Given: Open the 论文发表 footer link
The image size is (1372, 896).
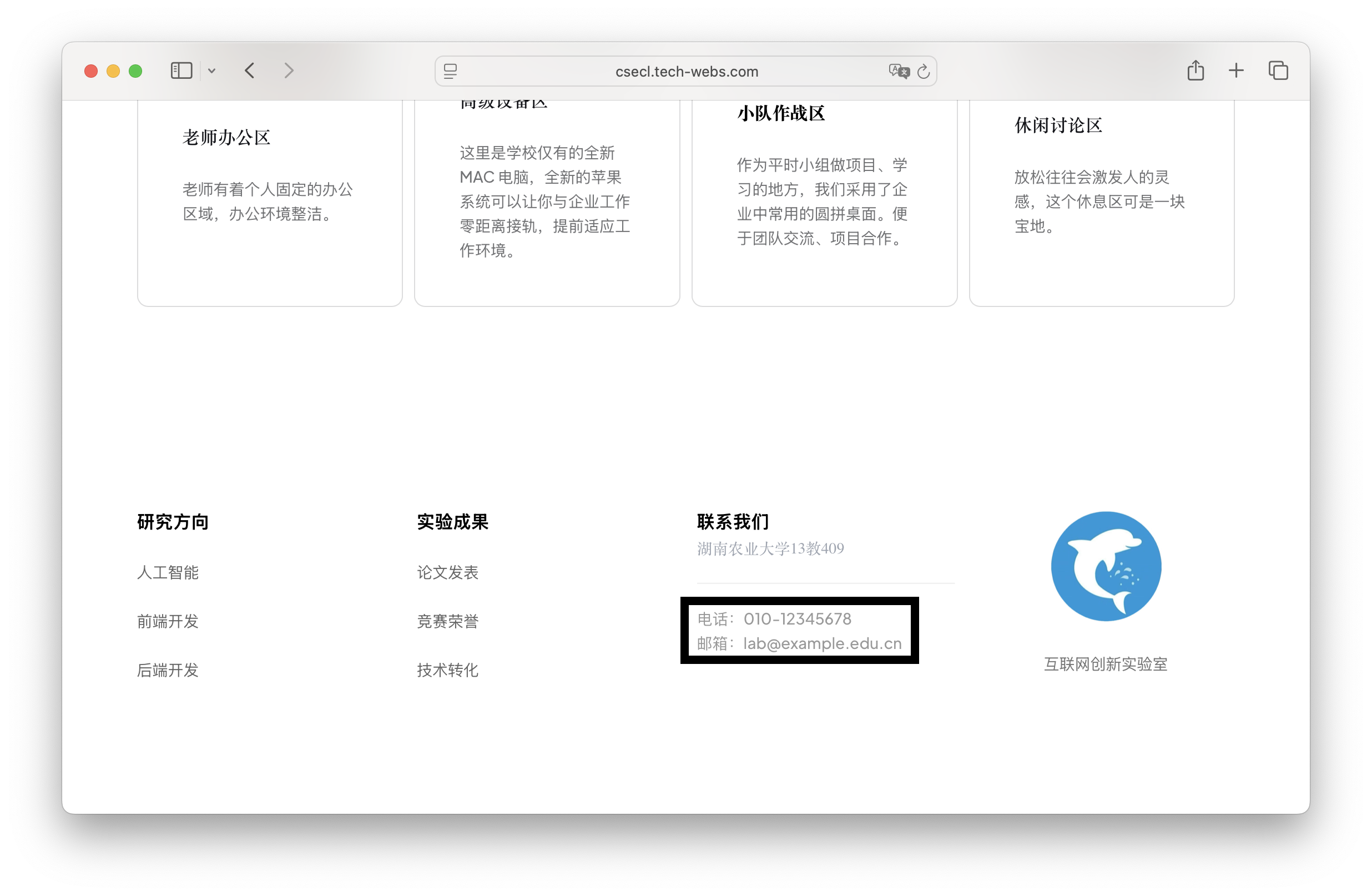Looking at the screenshot, I should point(447,572).
